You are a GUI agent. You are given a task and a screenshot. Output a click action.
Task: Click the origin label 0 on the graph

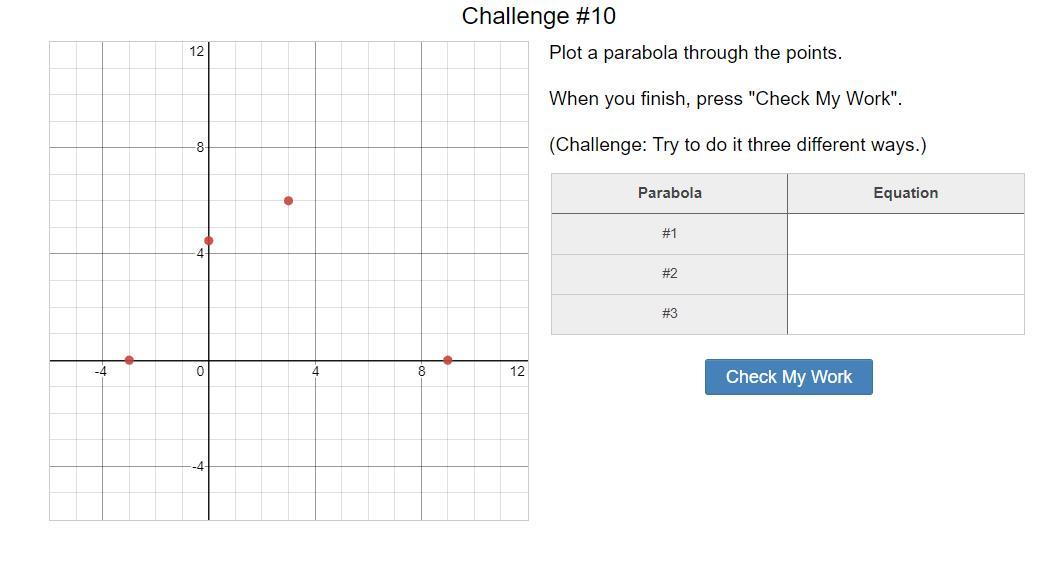[x=200, y=372]
